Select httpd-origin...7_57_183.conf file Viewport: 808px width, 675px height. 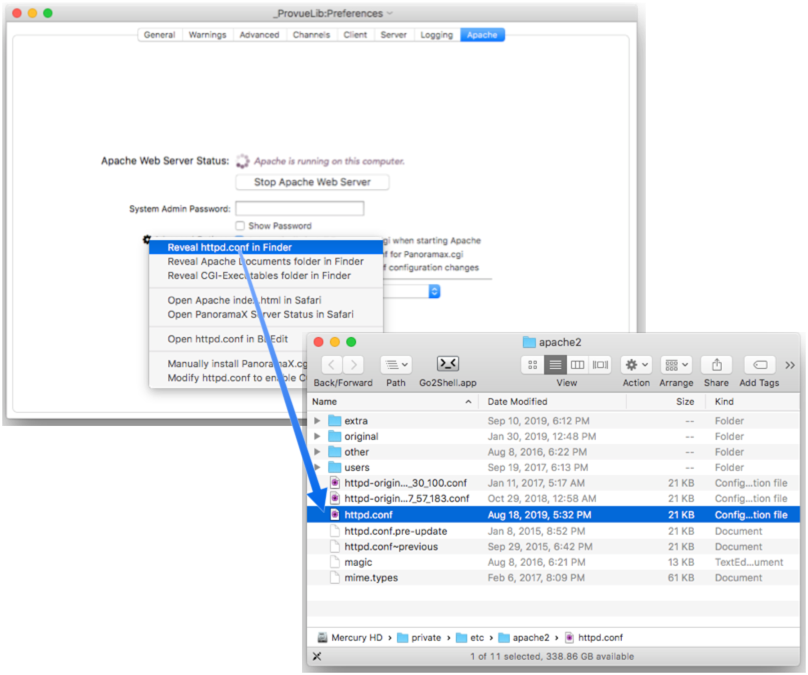tap(553, 498)
